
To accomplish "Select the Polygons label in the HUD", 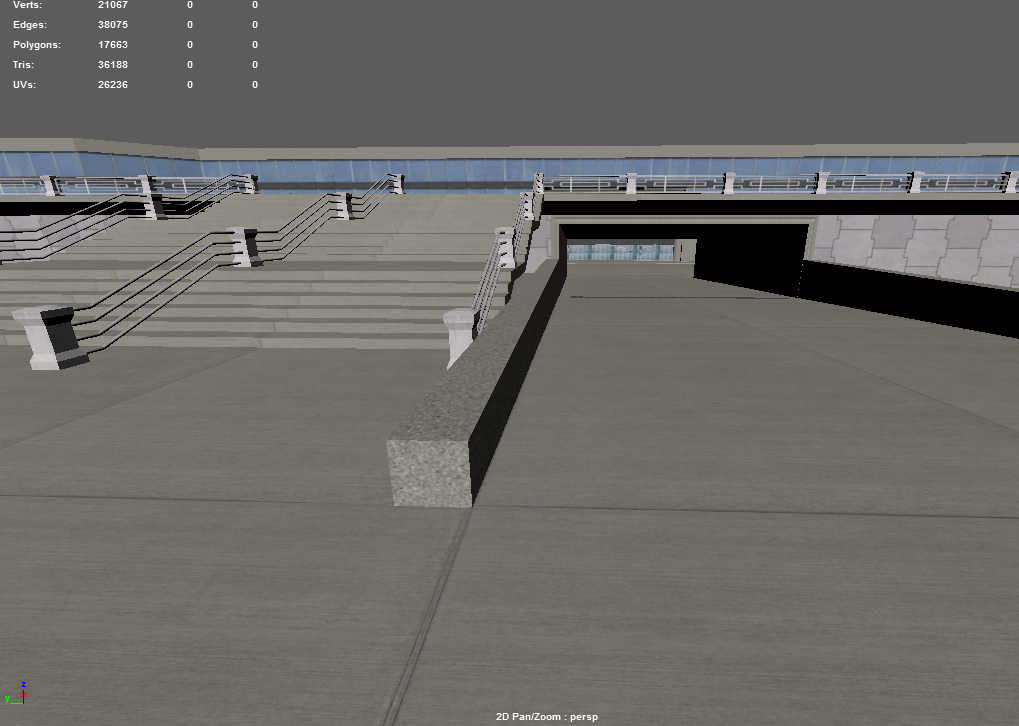I will pos(37,45).
